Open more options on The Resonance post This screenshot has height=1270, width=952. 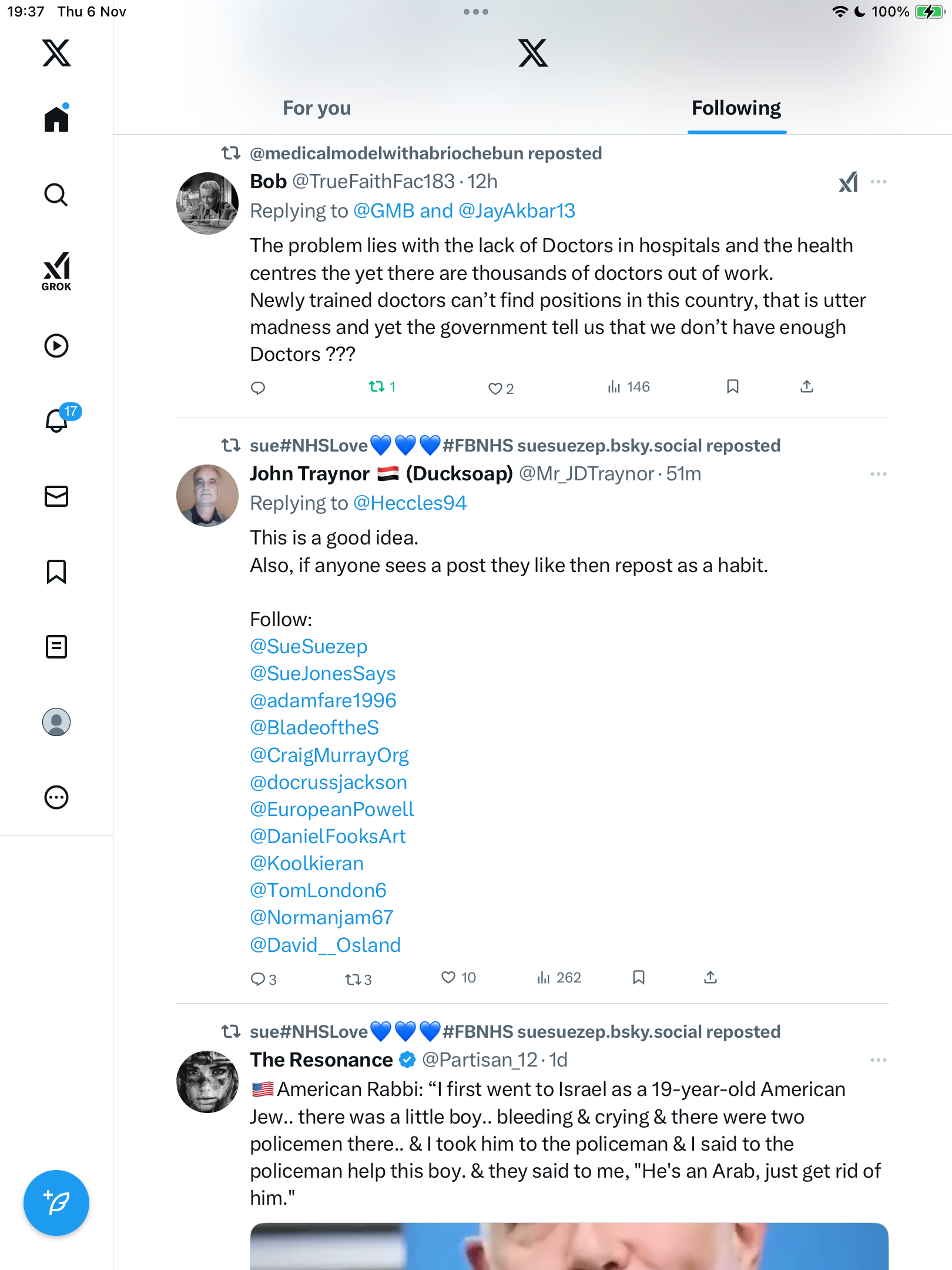(878, 1060)
